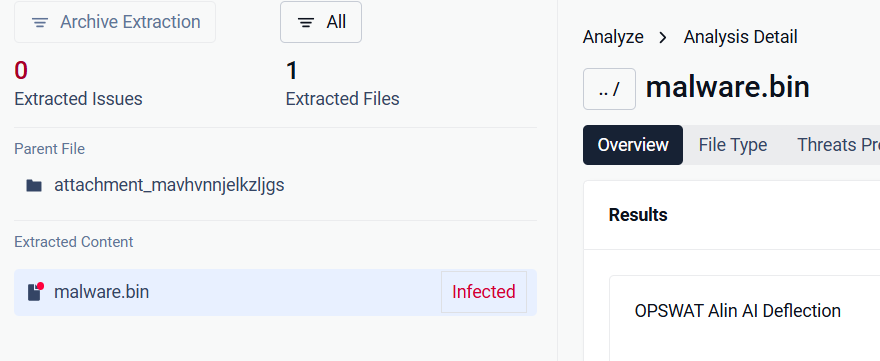This screenshot has height=361, width=880.
Task: Select the malware.bin extracted content row
Action: (275, 292)
